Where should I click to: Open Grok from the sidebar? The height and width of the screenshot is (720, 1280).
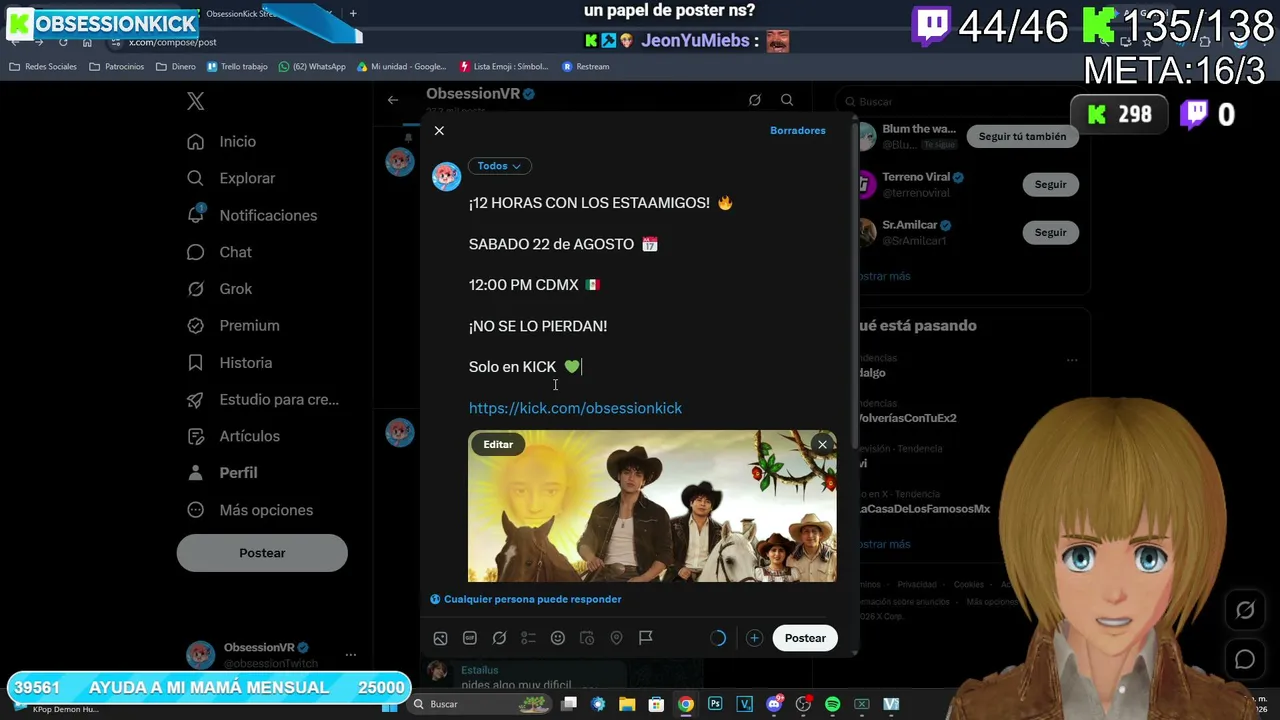pos(220,289)
